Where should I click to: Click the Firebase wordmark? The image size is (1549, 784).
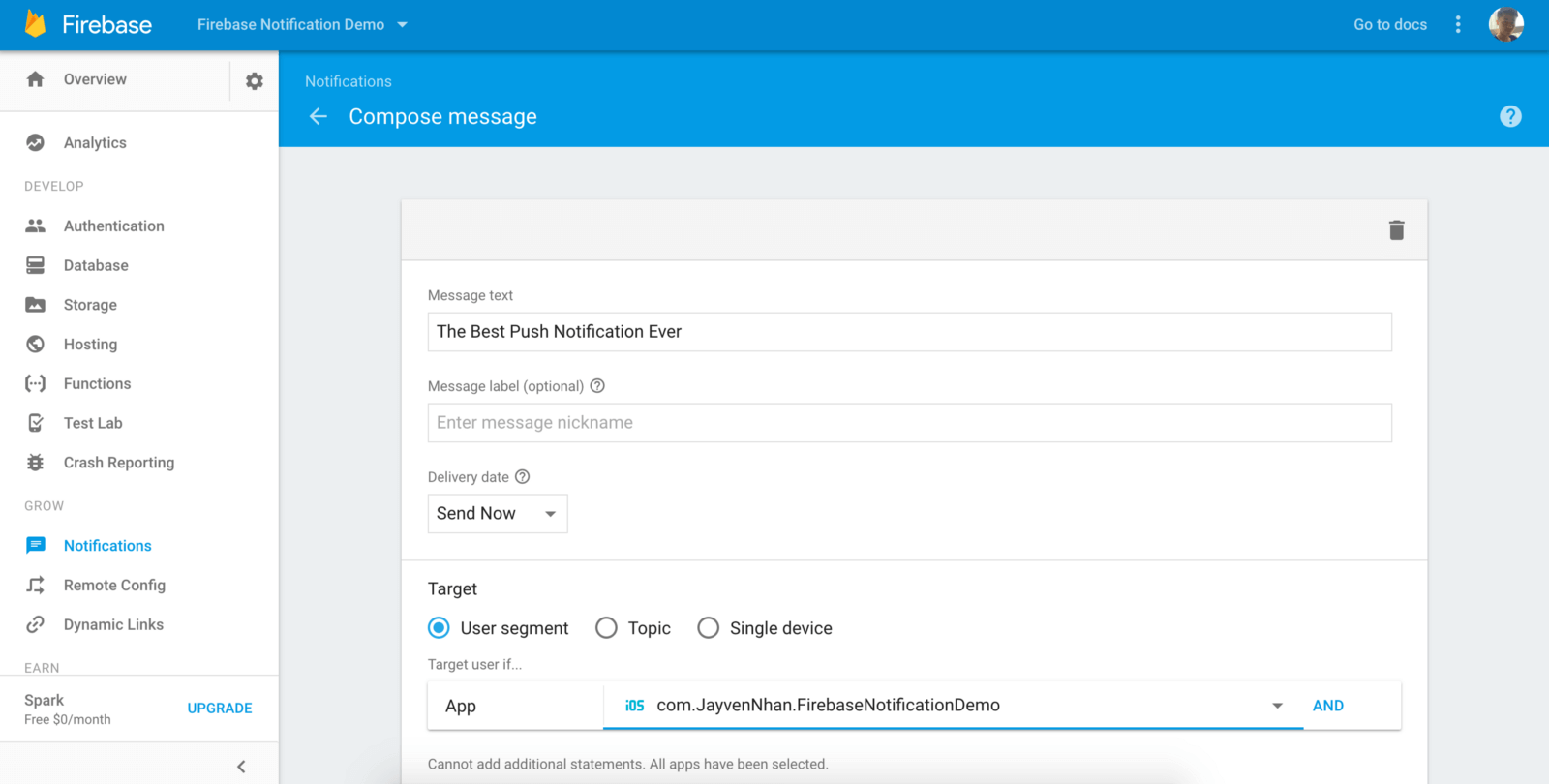coord(106,24)
